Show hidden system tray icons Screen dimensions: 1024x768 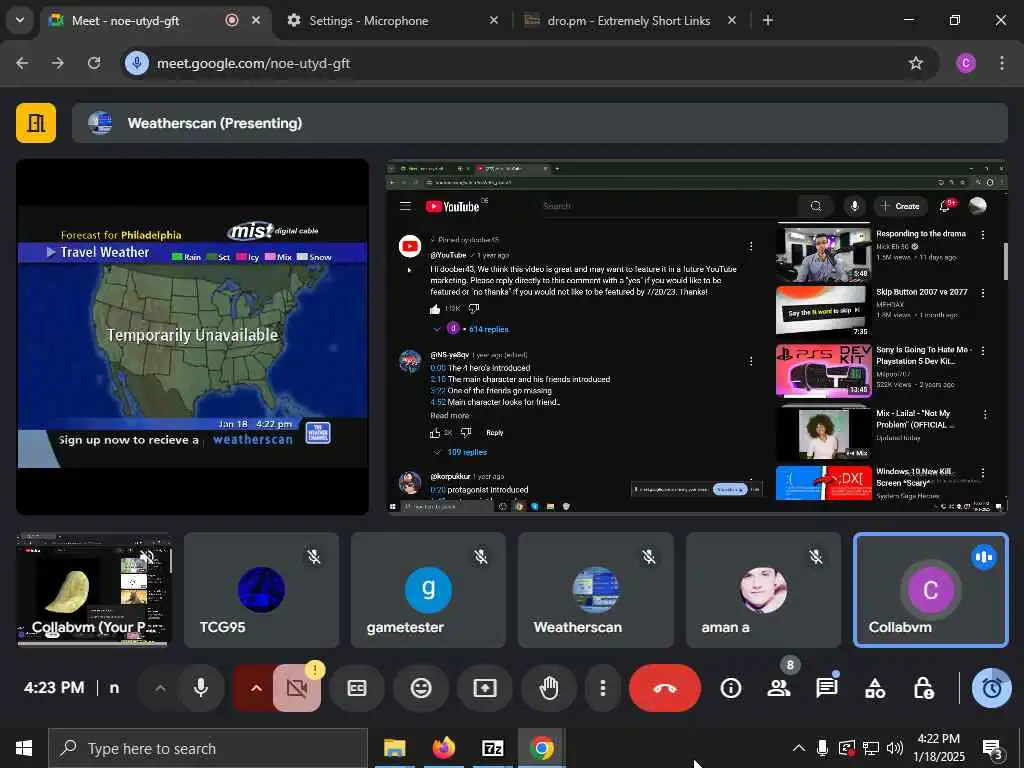pyautogui.click(x=799, y=748)
